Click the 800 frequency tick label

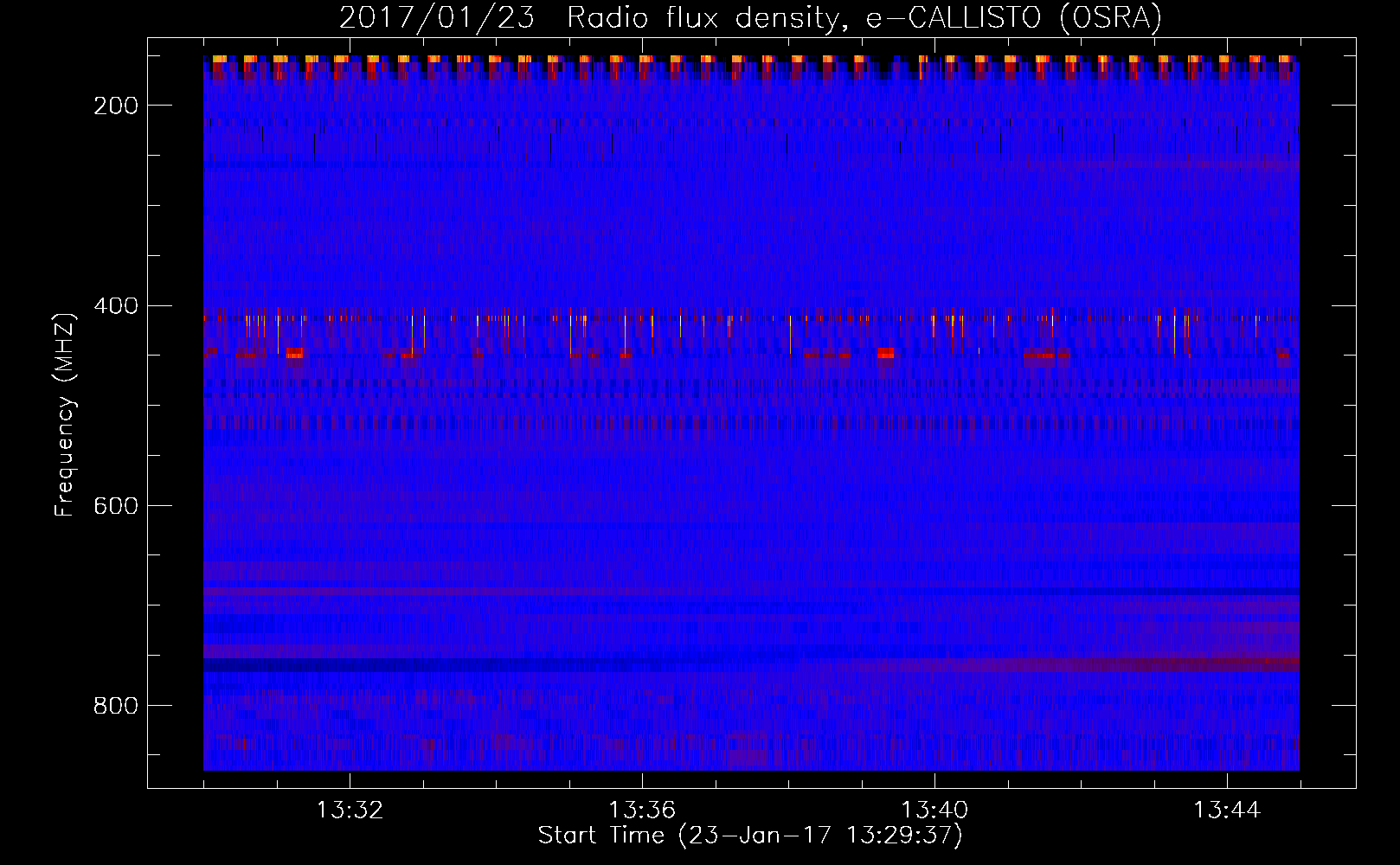coord(115,706)
